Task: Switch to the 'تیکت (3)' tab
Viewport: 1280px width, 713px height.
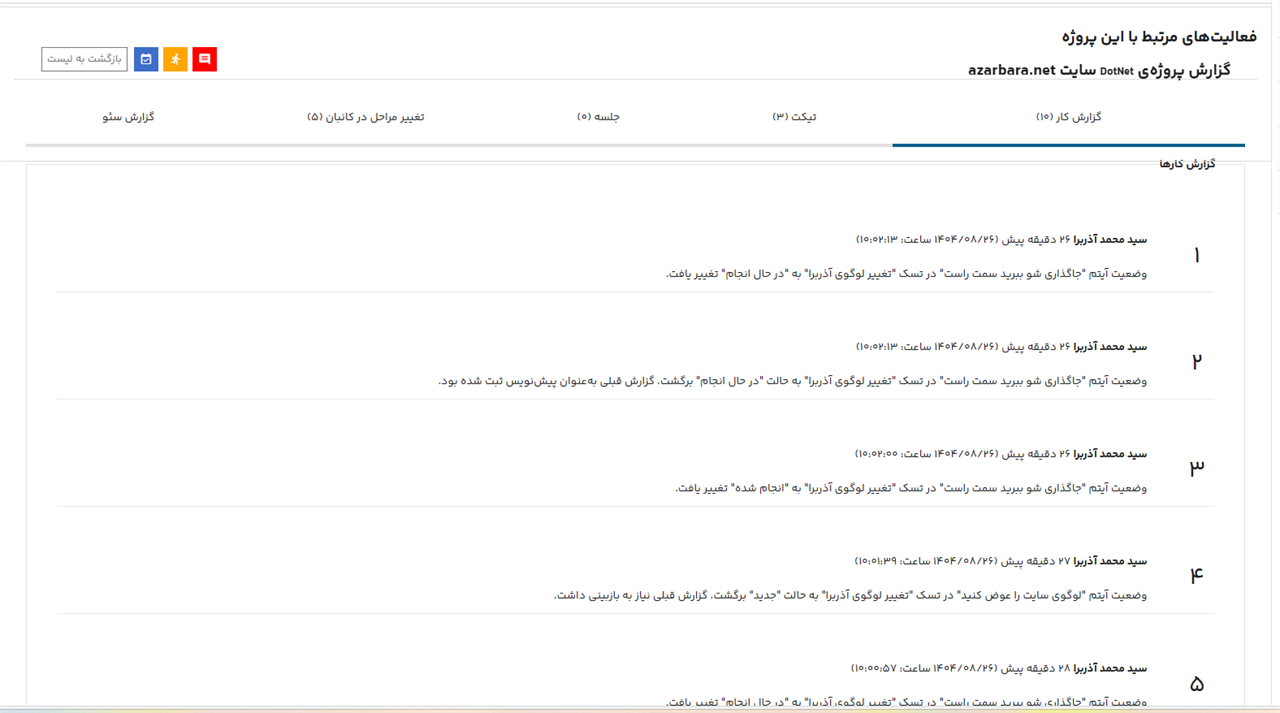Action: click(794, 117)
